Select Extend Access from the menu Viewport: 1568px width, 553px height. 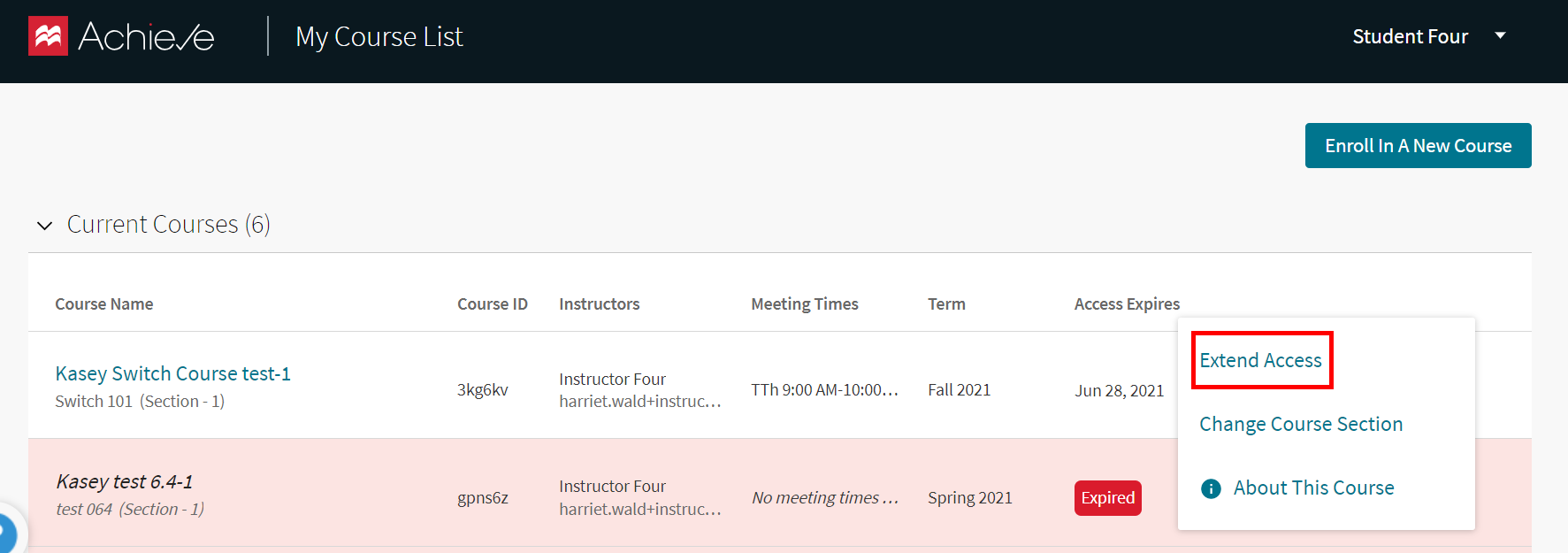1260,360
